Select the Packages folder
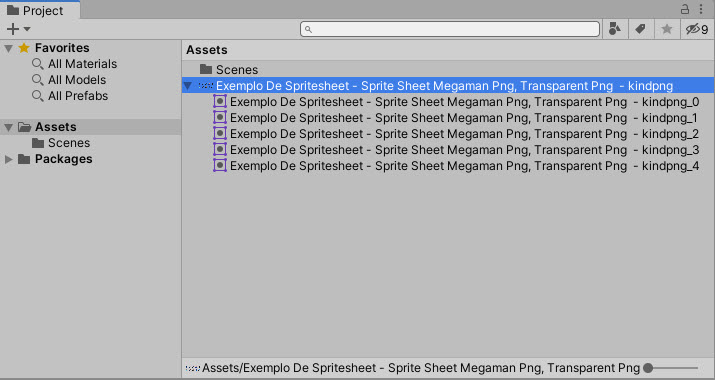 coord(63,159)
